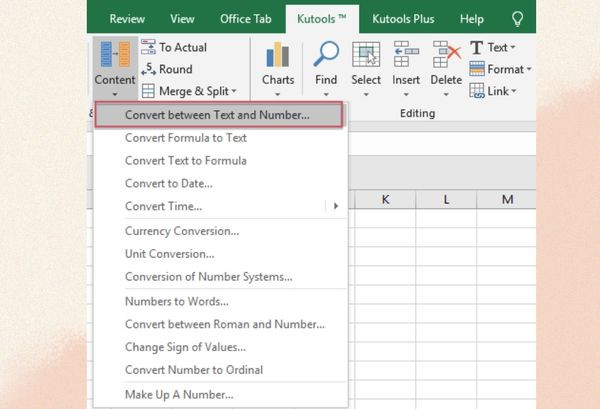600x409 pixels.
Task: Choose Convert Text to Formula
Action: click(x=221, y=161)
